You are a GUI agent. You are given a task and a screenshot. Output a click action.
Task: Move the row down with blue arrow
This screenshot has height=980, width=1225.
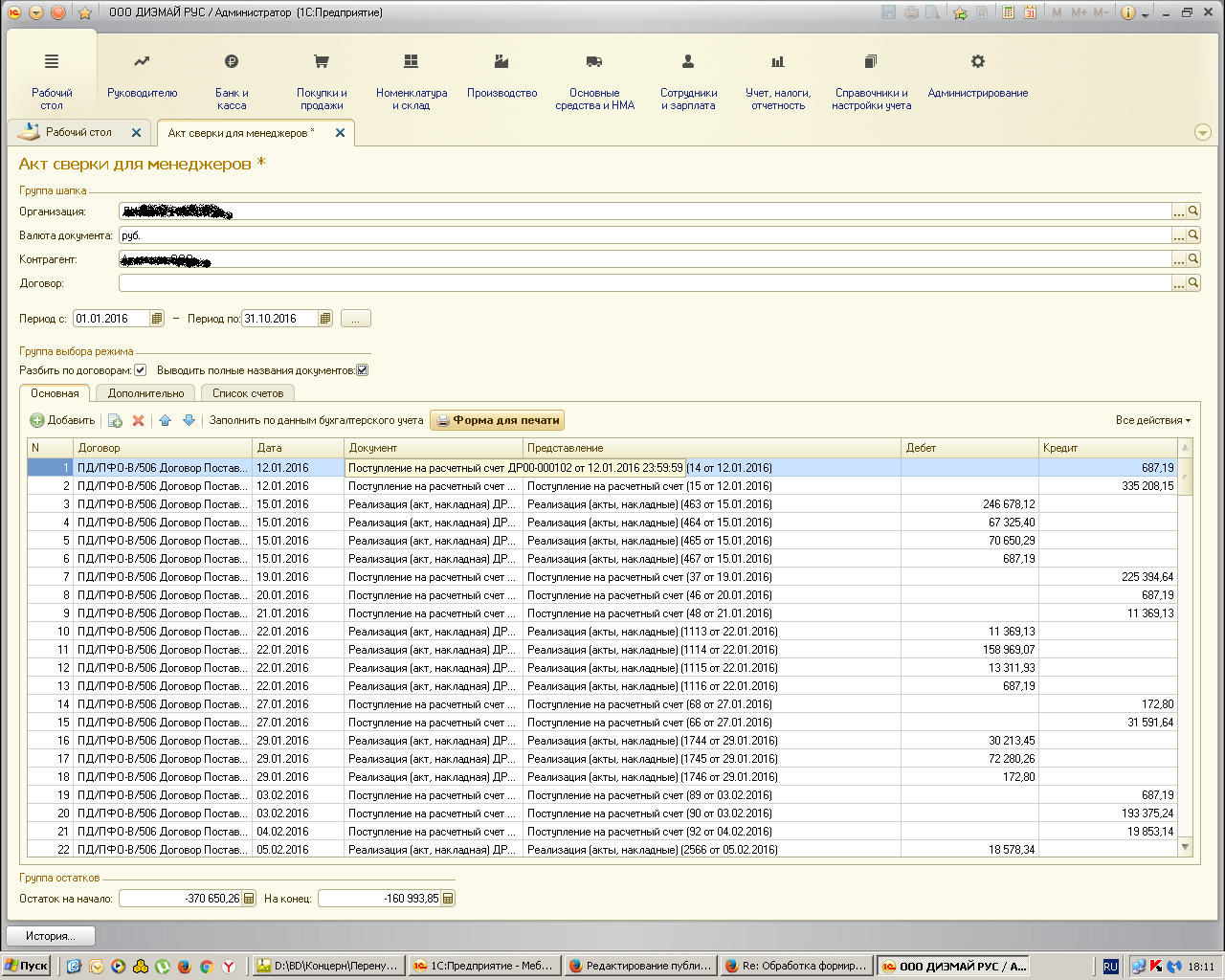[x=189, y=420]
